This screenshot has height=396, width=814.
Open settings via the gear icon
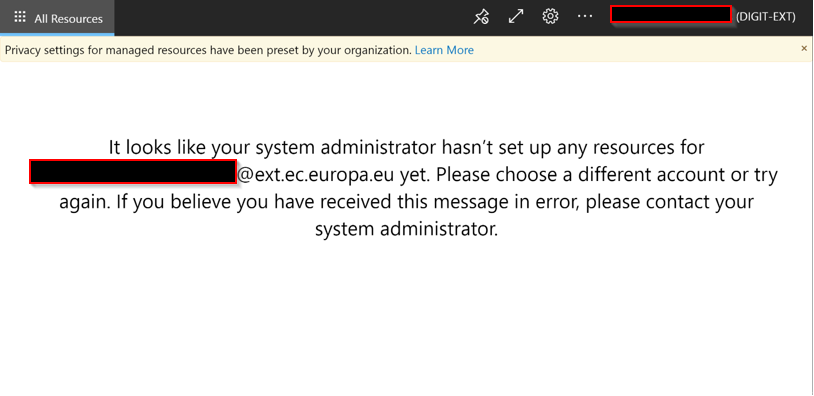(x=550, y=17)
